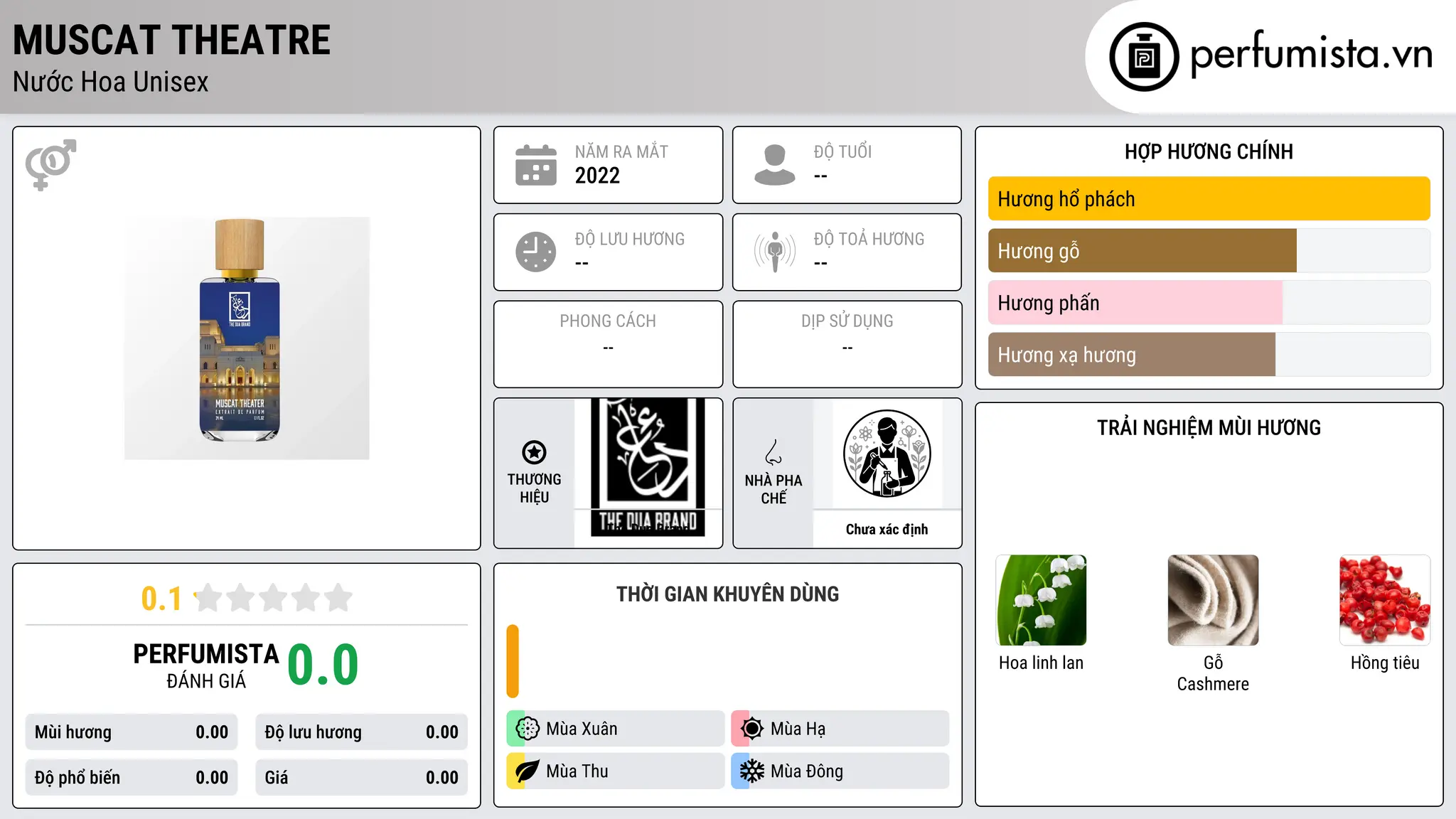Select the Hồng tiêu note image

tap(1385, 600)
